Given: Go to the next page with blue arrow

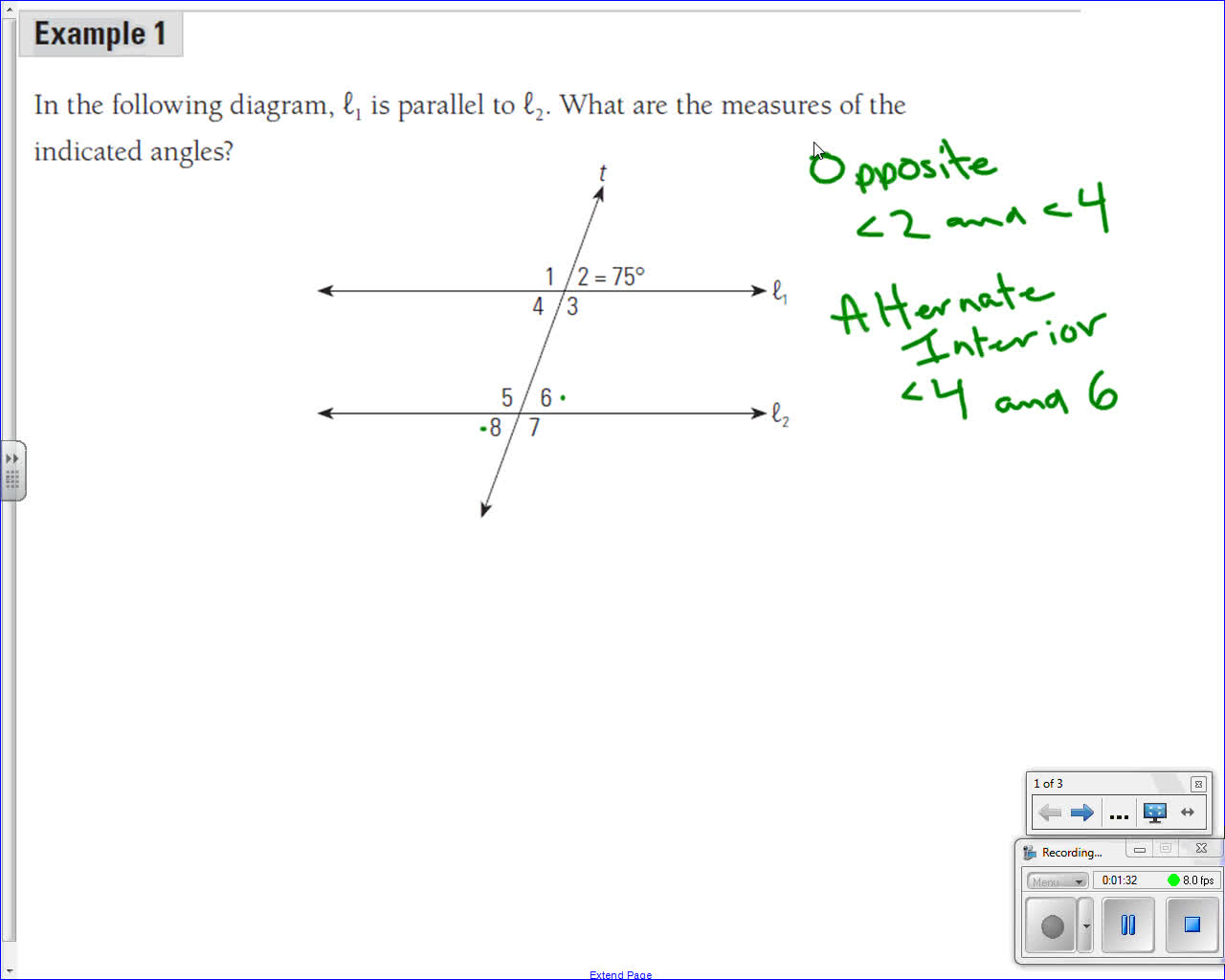Looking at the screenshot, I should point(1082,813).
